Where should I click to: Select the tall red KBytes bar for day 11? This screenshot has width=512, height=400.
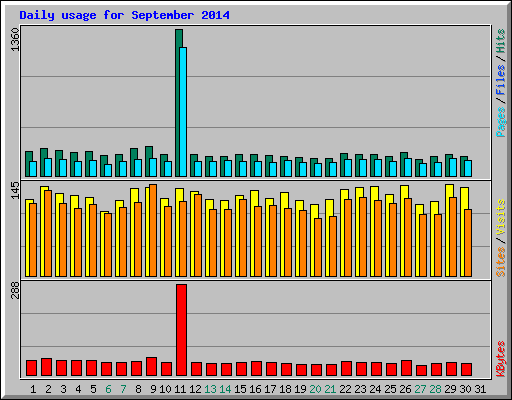(181, 330)
